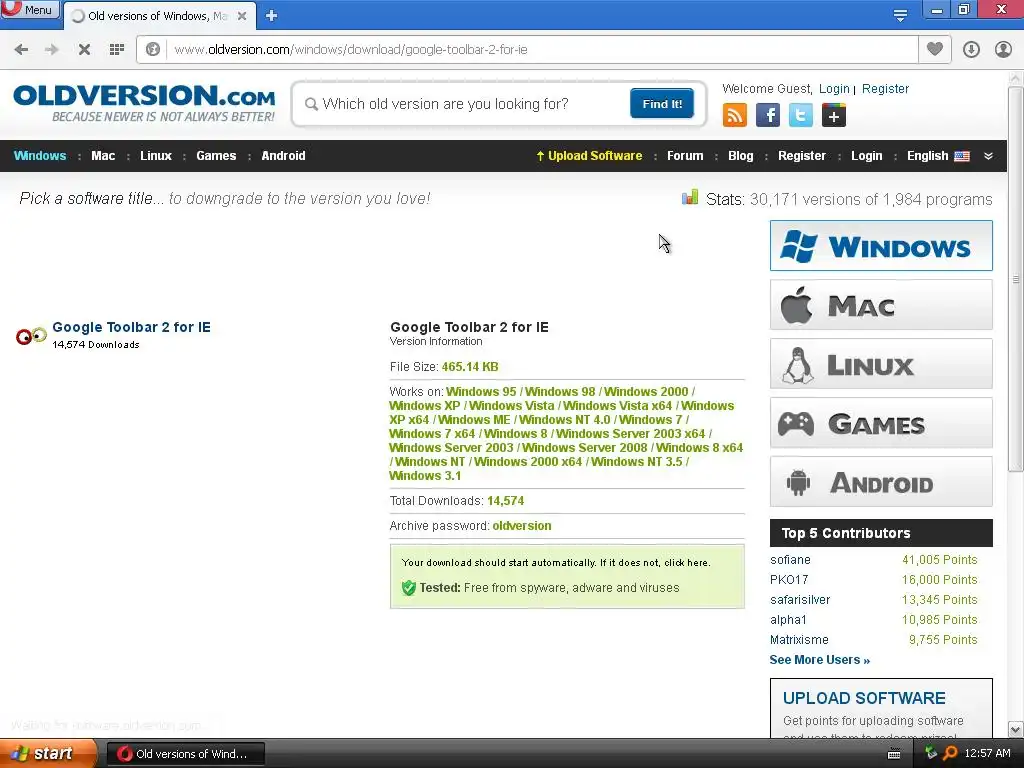Click the Windows 3.1 compatibility link
The height and width of the screenshot is (768, 1024).
tap(425, 476)
